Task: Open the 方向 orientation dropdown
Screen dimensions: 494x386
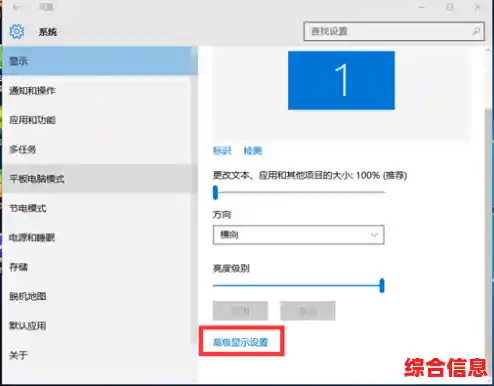Action: (x=298, y=235)
